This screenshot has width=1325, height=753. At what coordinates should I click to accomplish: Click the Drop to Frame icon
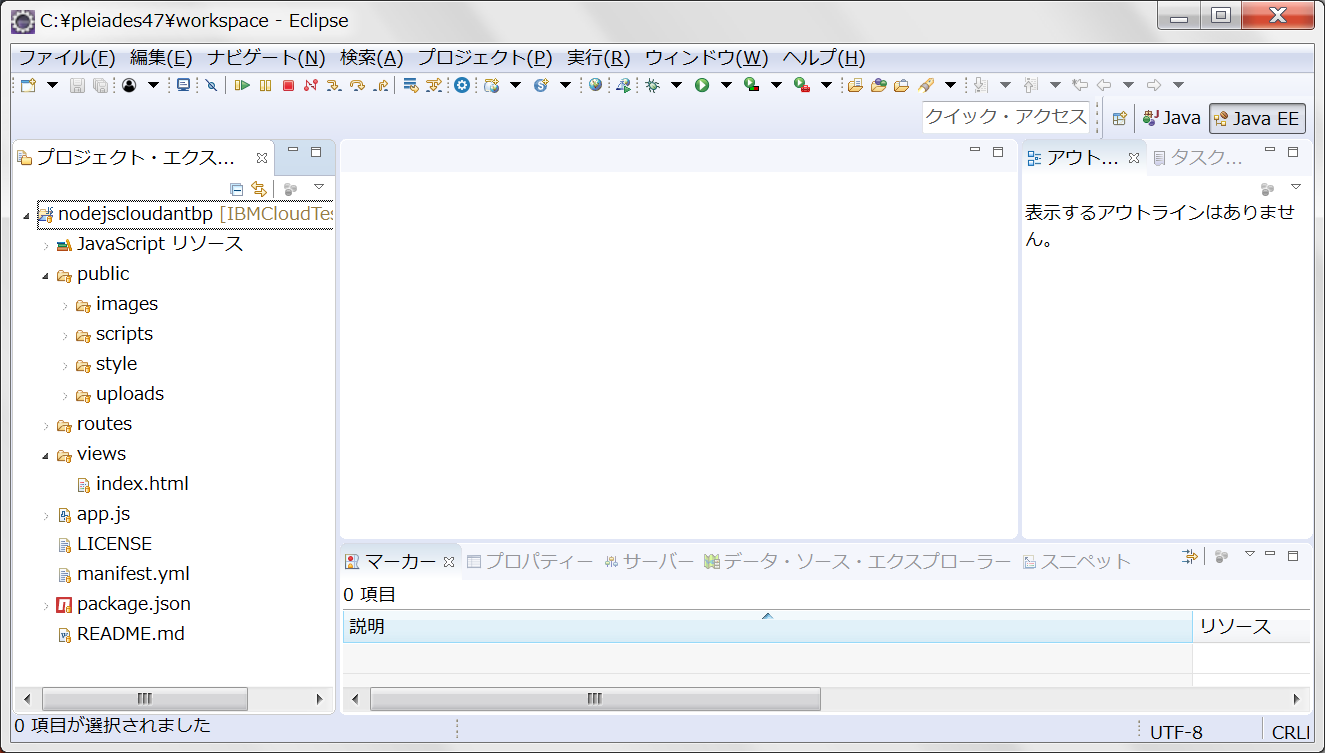[411, 85]
